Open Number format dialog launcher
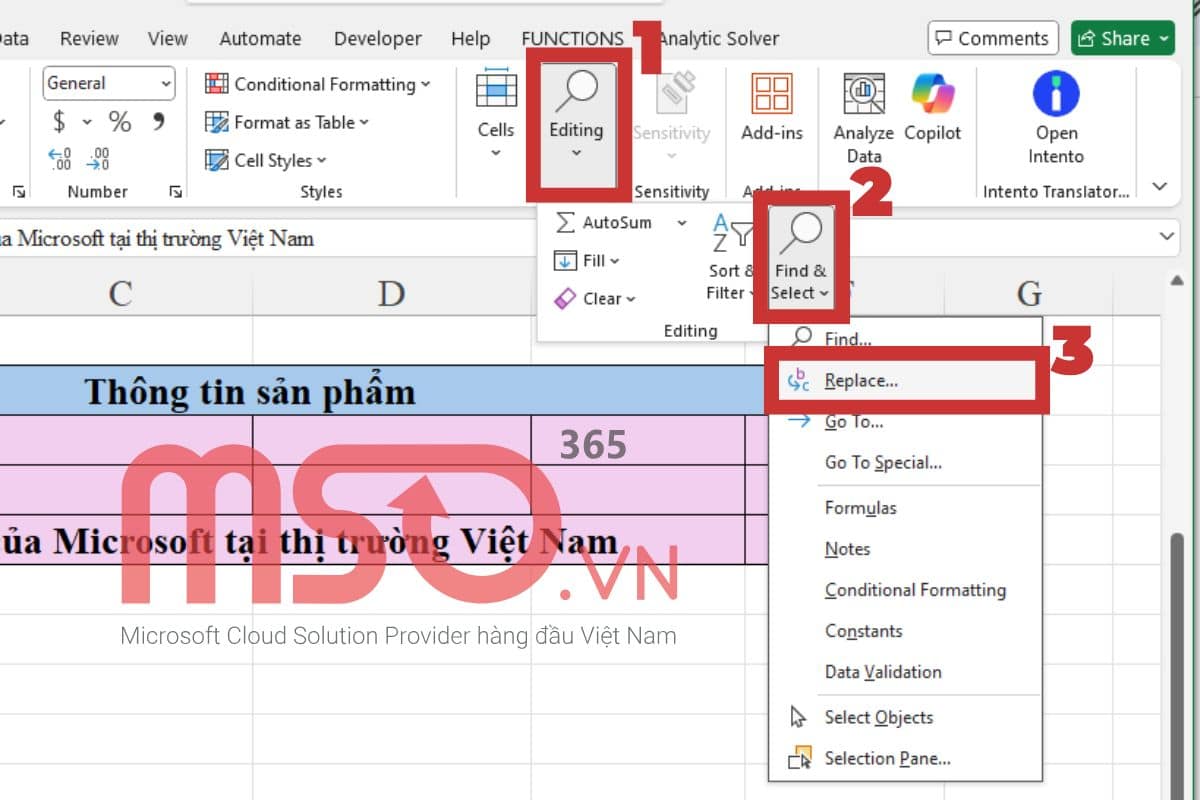Screen dimensions: 1200x800 click(x=176, y=191)
